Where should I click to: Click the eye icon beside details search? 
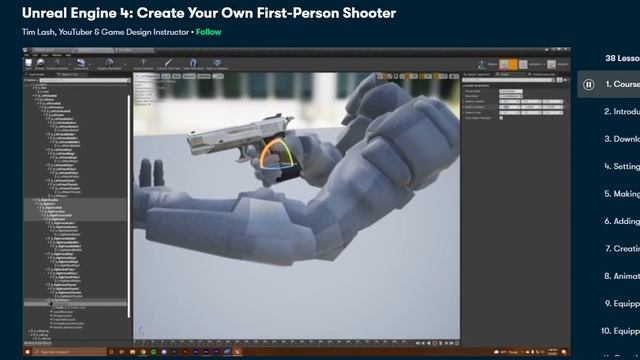(x=565, y=80)
